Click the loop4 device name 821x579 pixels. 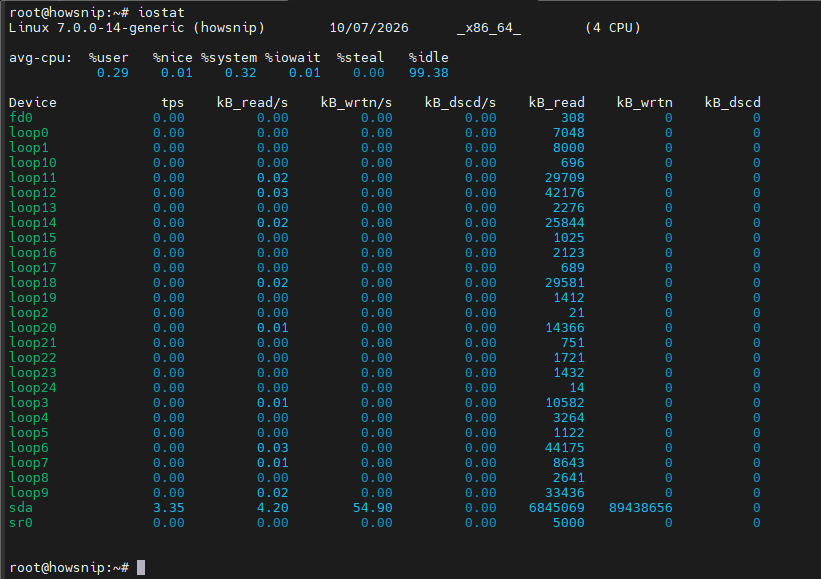(x=29, y=418)
